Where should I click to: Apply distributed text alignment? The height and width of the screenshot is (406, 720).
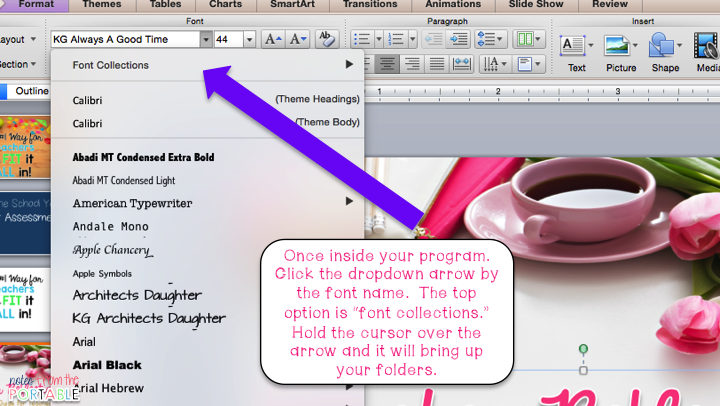click(x=461, y=64)
